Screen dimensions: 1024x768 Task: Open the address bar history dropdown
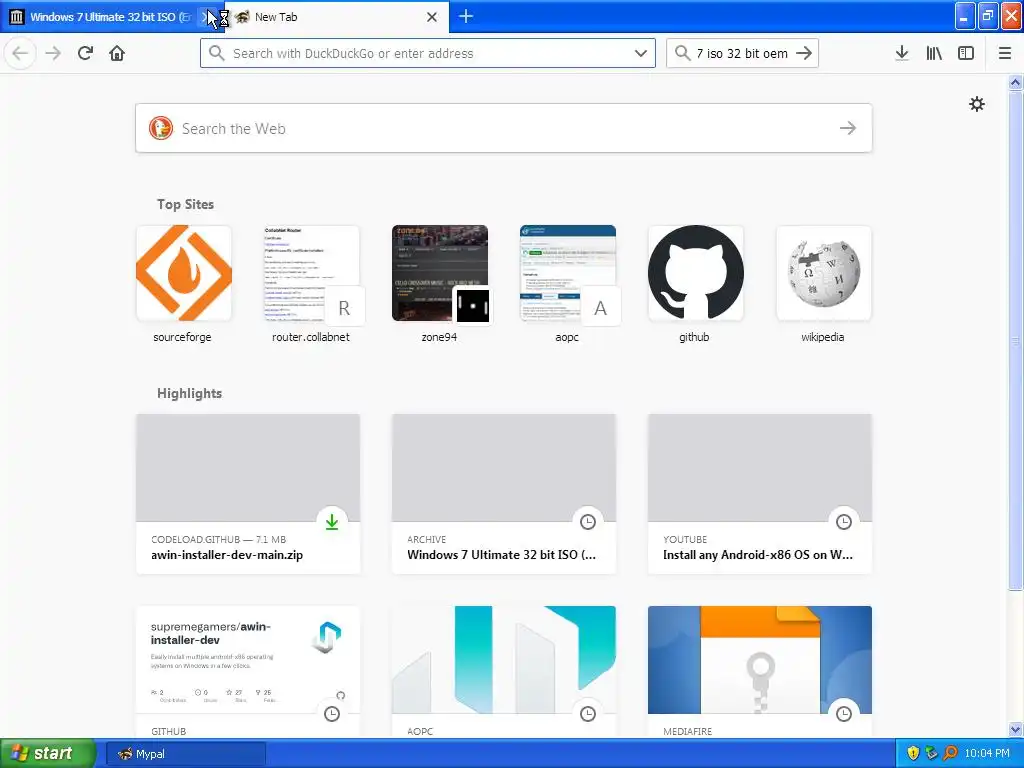[641, 53]
